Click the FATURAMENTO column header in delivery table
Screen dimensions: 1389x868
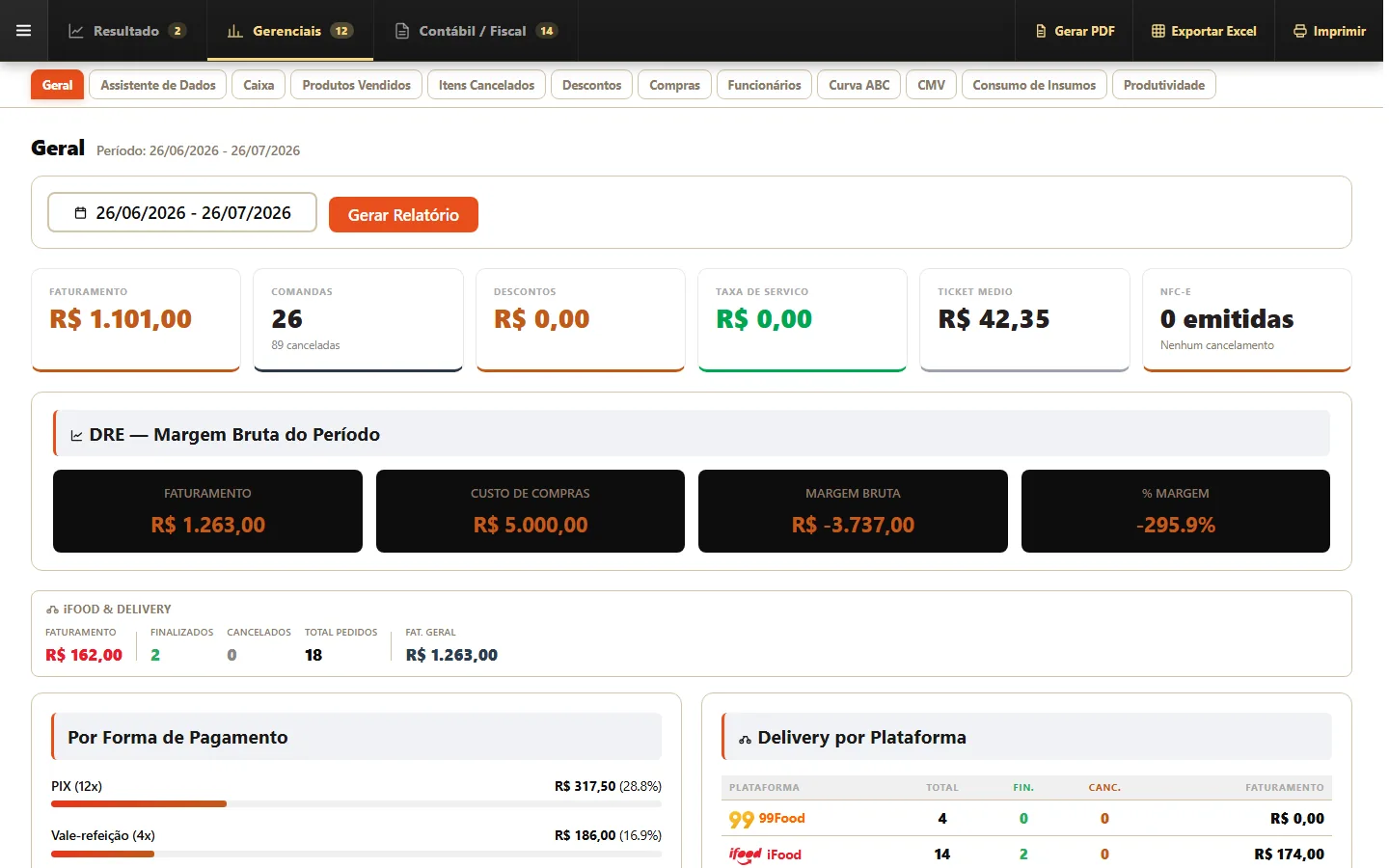[x=1284, y=788]
